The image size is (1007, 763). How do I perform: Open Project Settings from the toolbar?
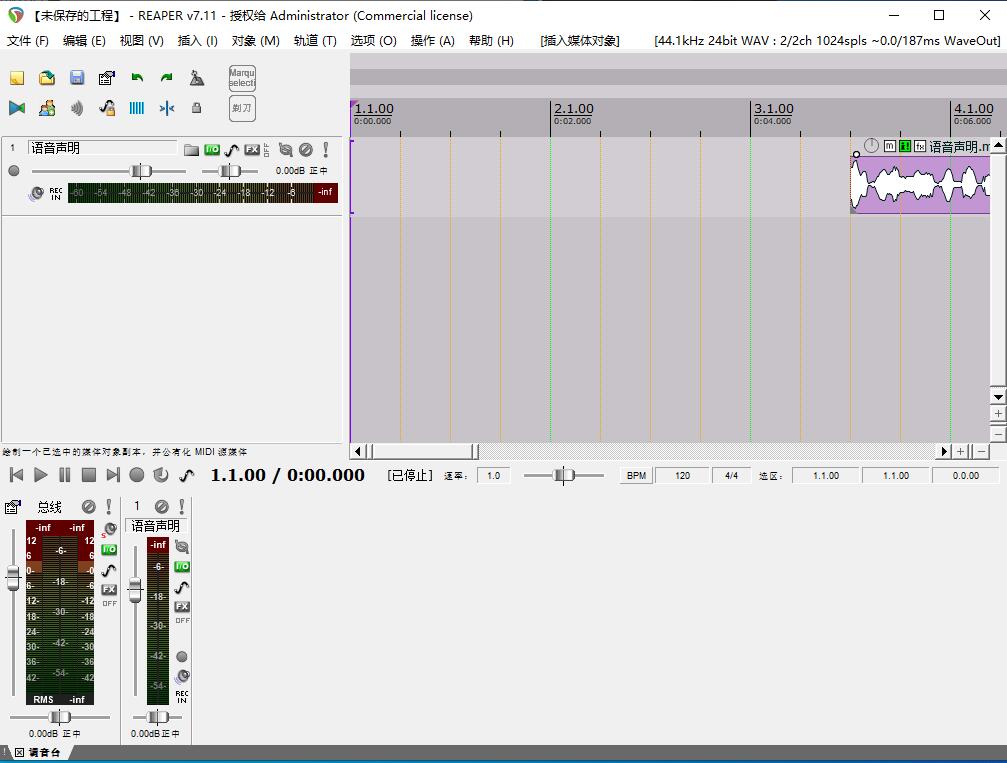pos(107,78)
